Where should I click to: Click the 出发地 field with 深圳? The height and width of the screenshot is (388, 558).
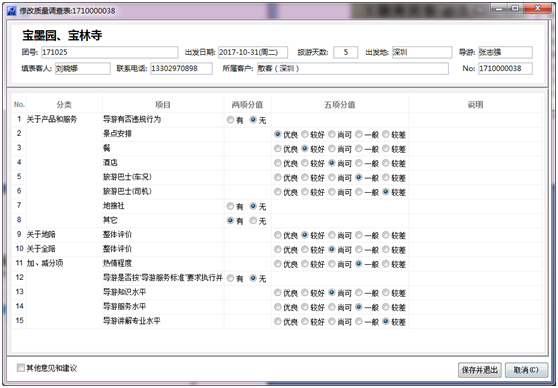click(422, 52)
